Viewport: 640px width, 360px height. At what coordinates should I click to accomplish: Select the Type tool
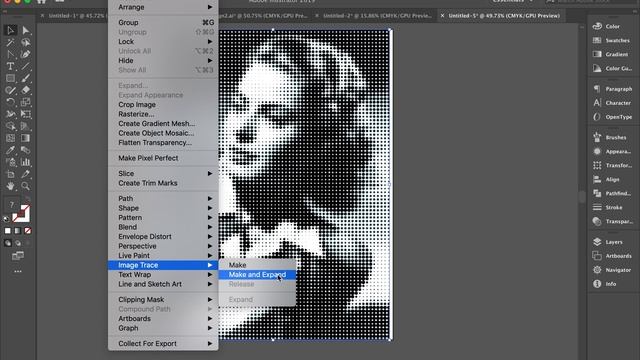(x=11, y=66)
